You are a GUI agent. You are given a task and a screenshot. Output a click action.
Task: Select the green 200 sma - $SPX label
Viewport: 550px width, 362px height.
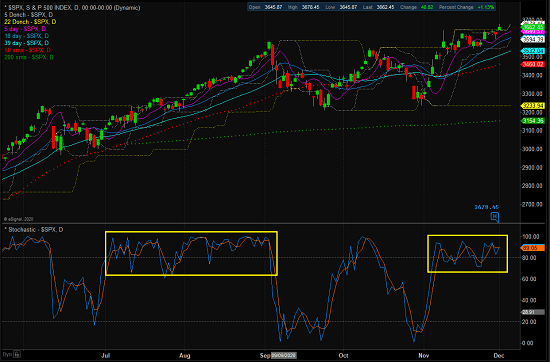tap(29, 57)
